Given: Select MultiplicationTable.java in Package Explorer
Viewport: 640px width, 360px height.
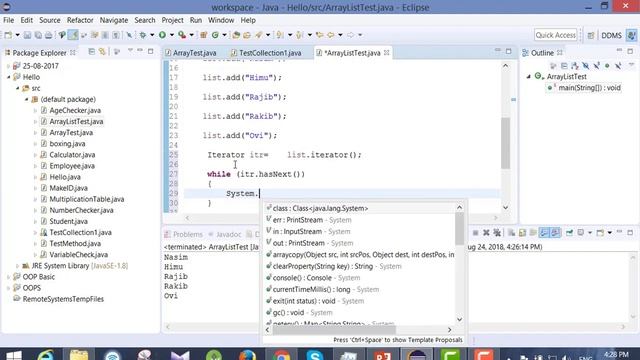Looking at the screenshot, I should pos(87,199).
